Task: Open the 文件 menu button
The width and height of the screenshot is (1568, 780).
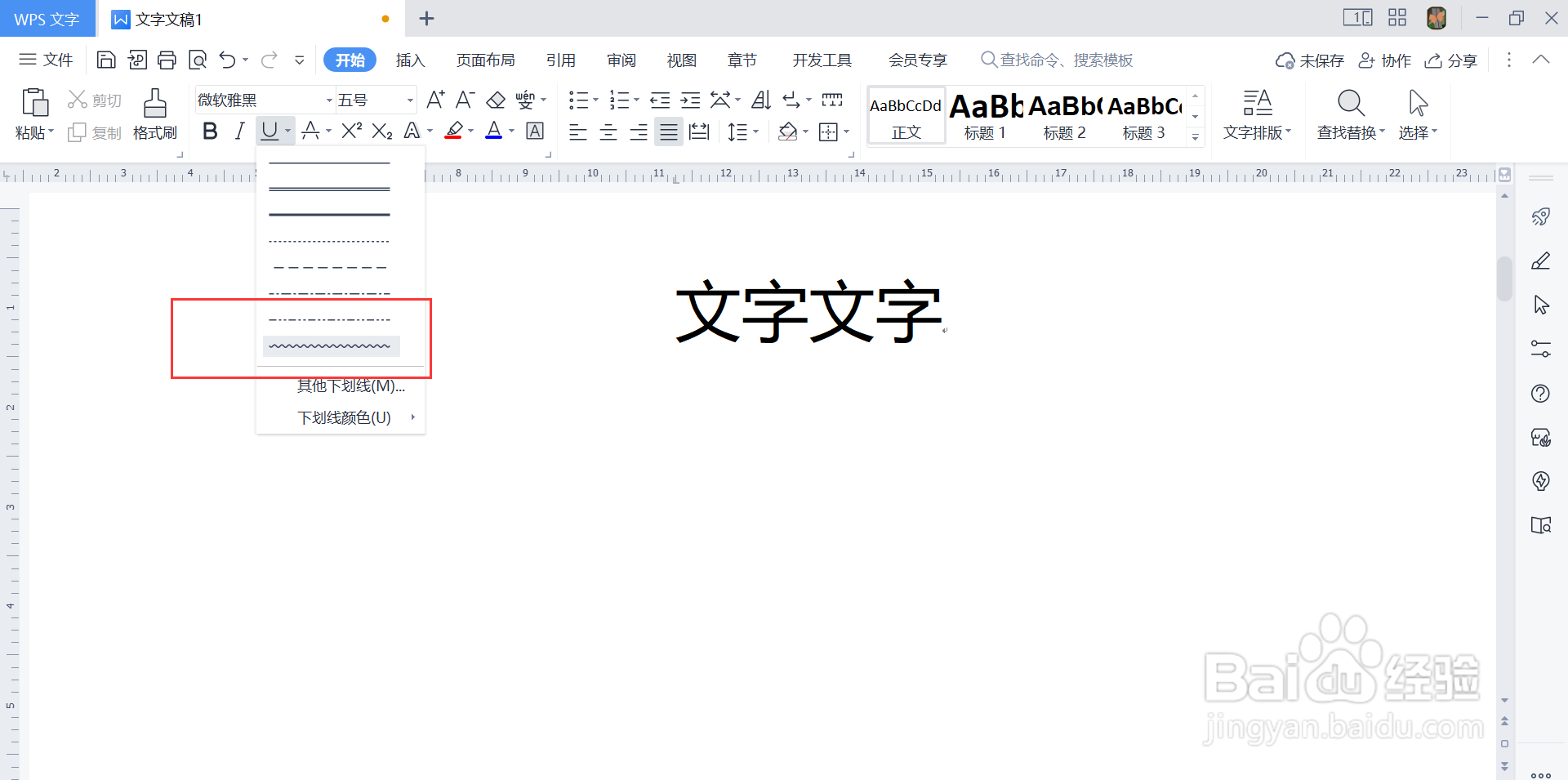Action: pyautogui.click(x=46, y=60)
